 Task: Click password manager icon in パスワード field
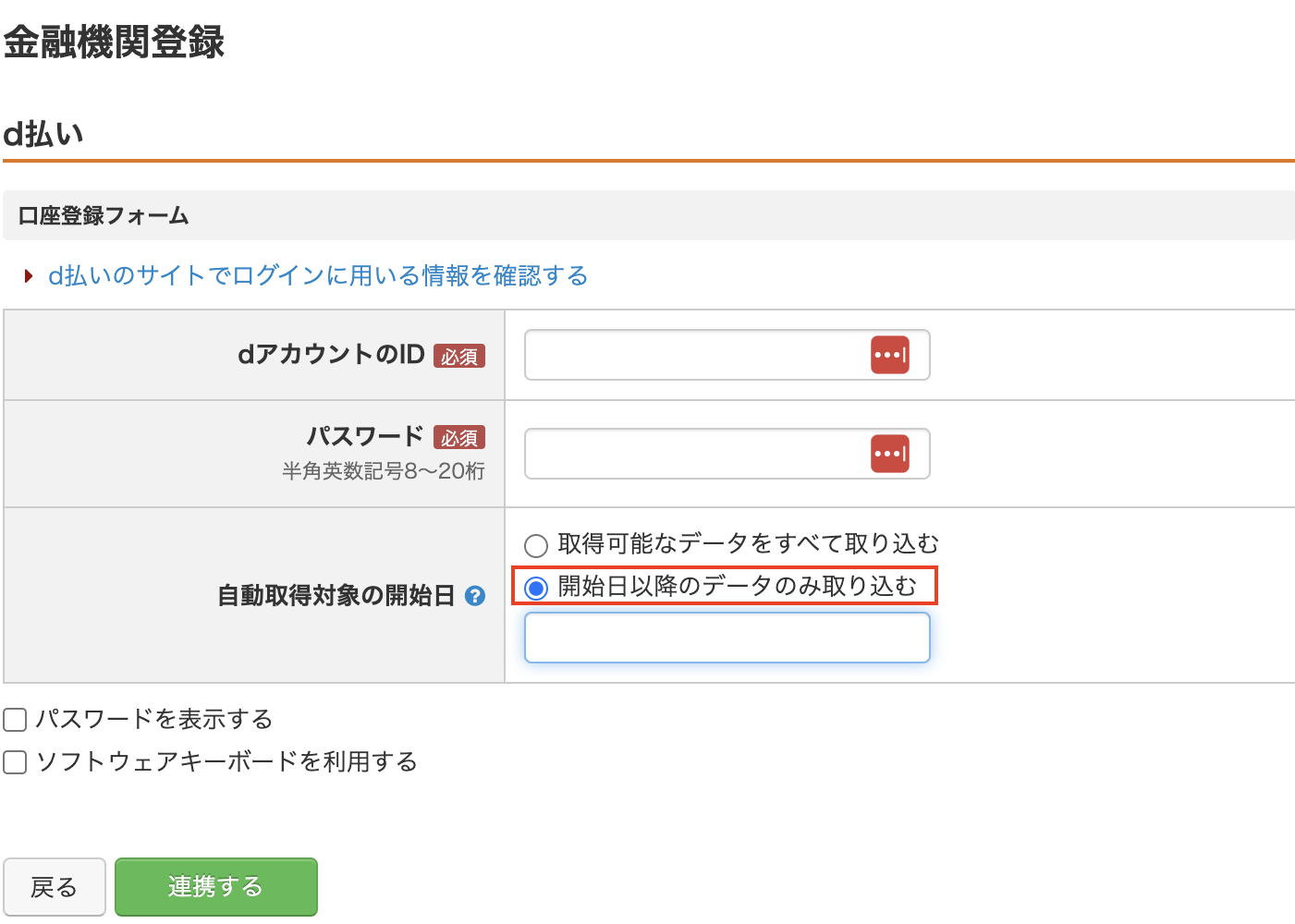(x=890, y=454)
